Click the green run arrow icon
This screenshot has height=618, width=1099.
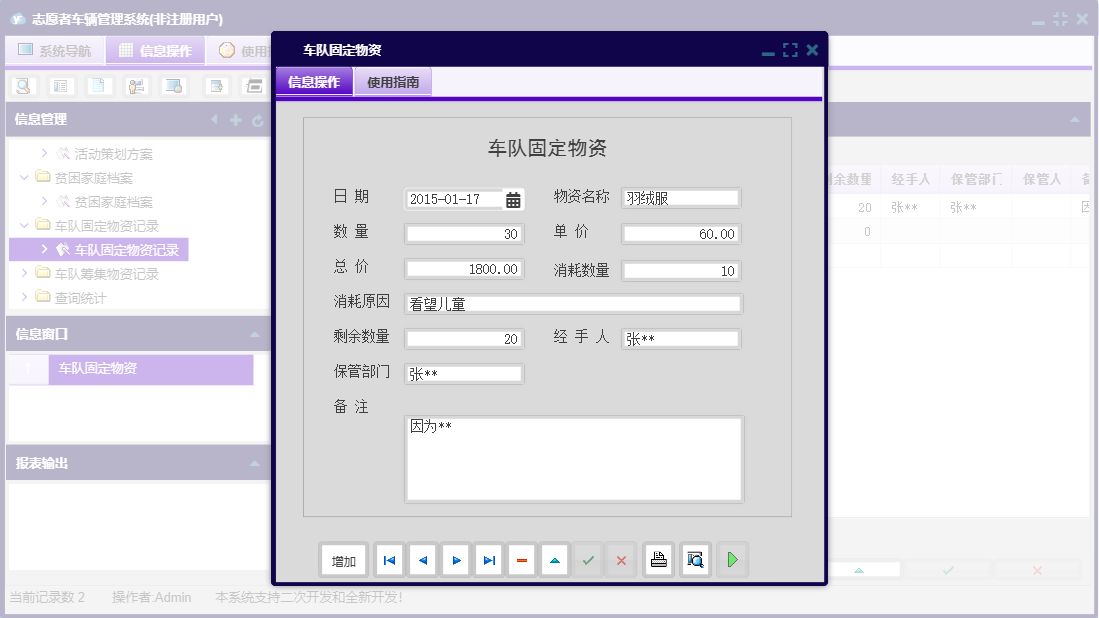(x=732, y=560)
